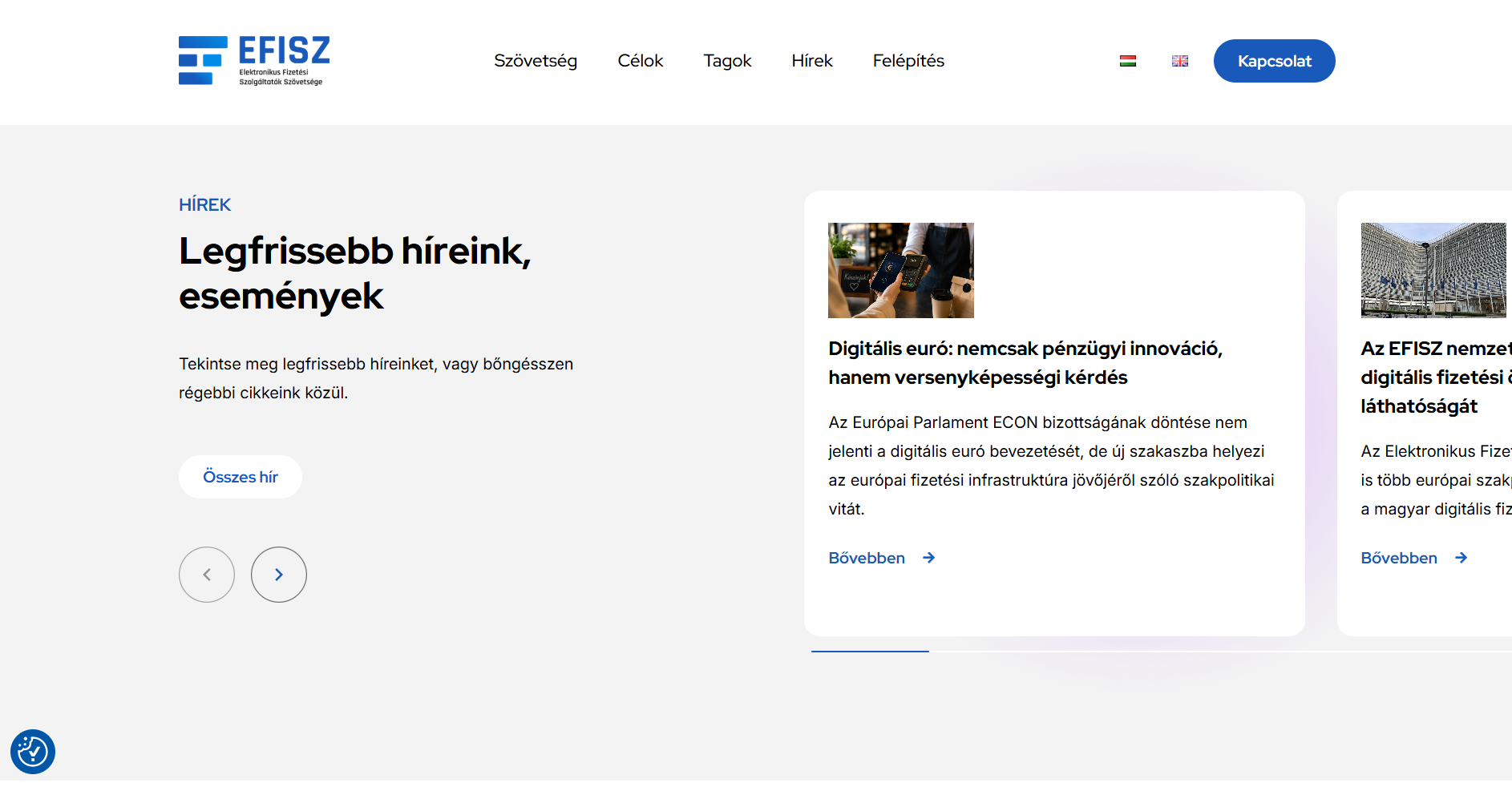Switch language with the Hungarian flag icon
Viewport: 1512px width, 787px height.
1128,61
